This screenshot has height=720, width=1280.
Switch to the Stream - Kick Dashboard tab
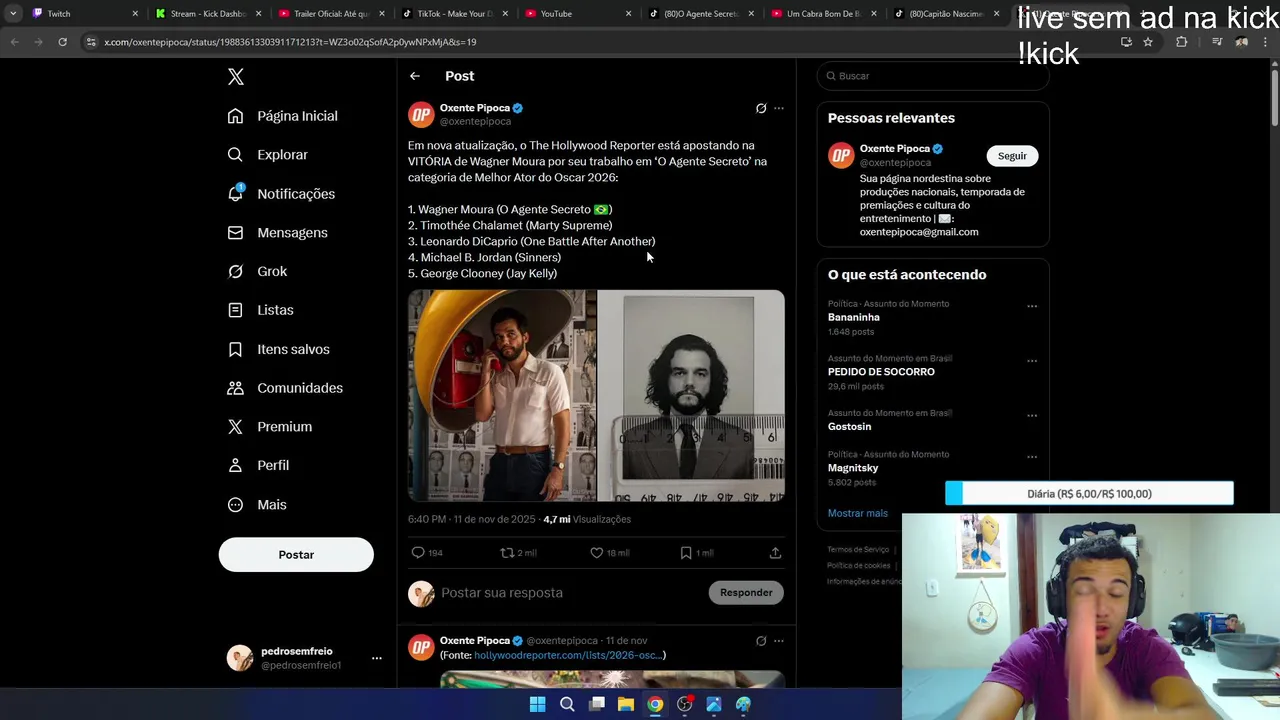tap(207, 14)
